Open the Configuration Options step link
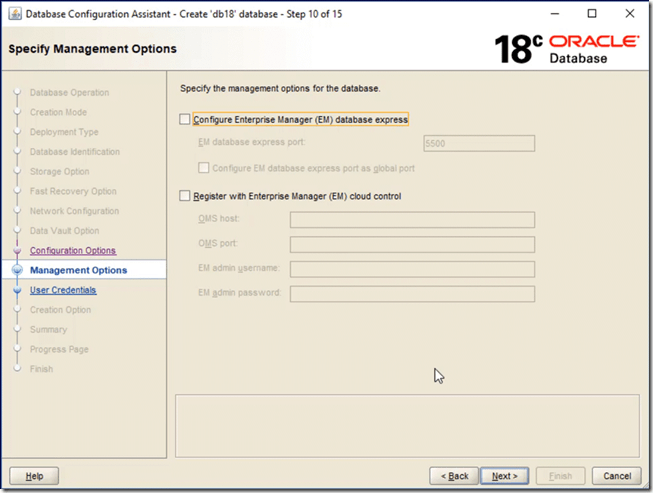 pyautogui.click(x=72, y=251)
